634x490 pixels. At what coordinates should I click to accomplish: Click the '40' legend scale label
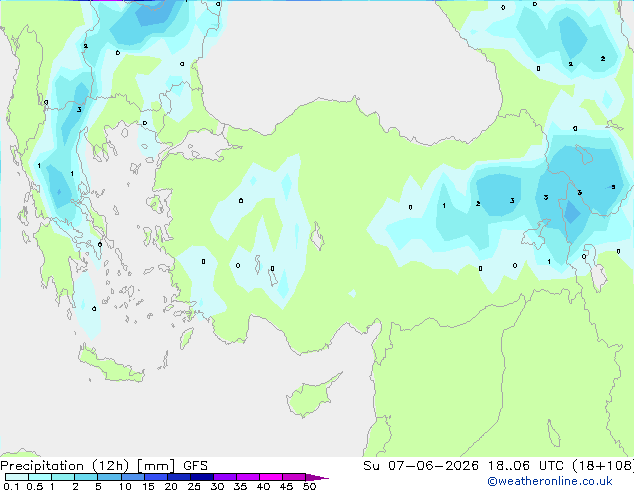(x=263, y=486)
